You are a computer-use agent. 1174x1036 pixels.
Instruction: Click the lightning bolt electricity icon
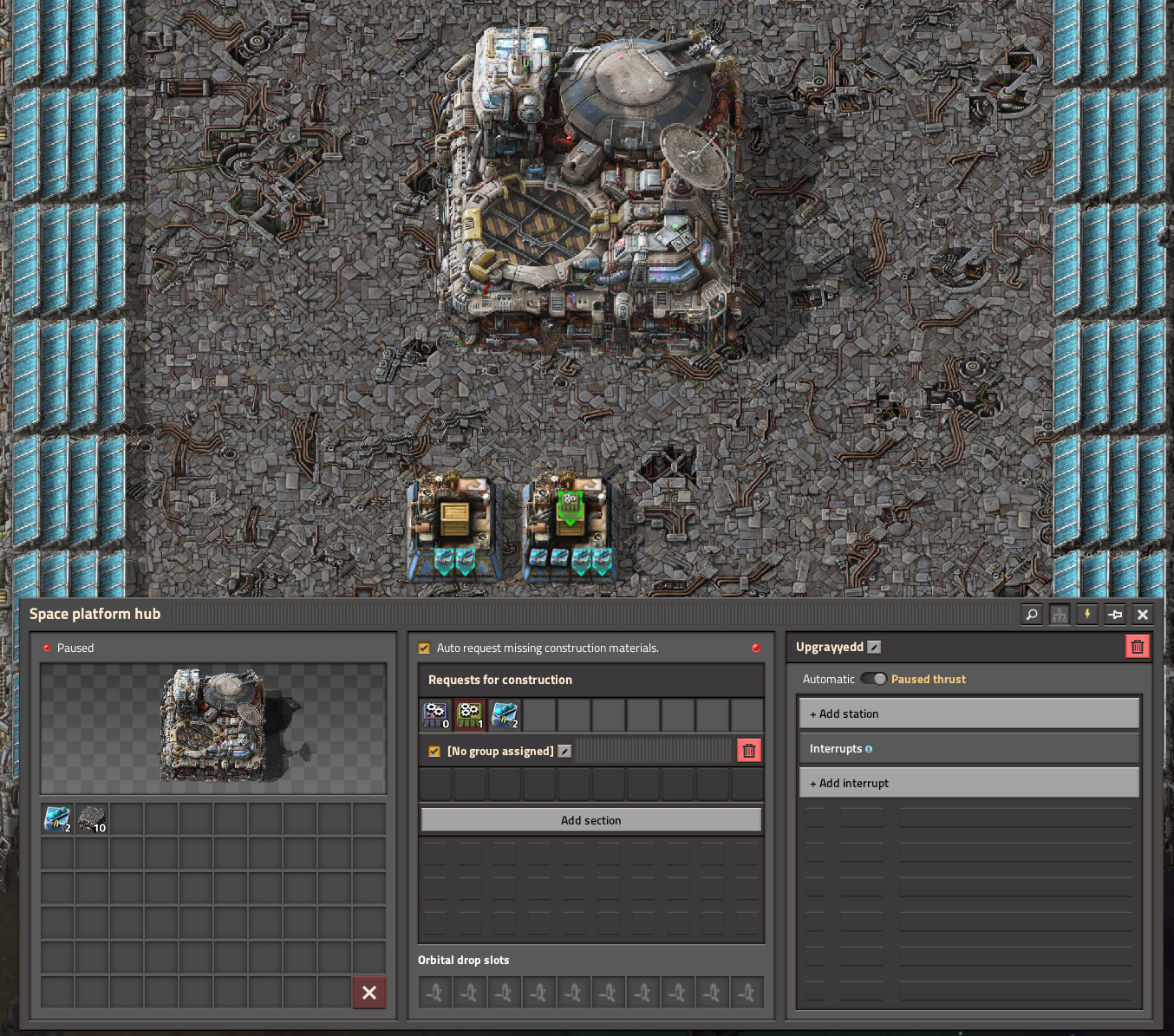click(x=1087, y=615)
